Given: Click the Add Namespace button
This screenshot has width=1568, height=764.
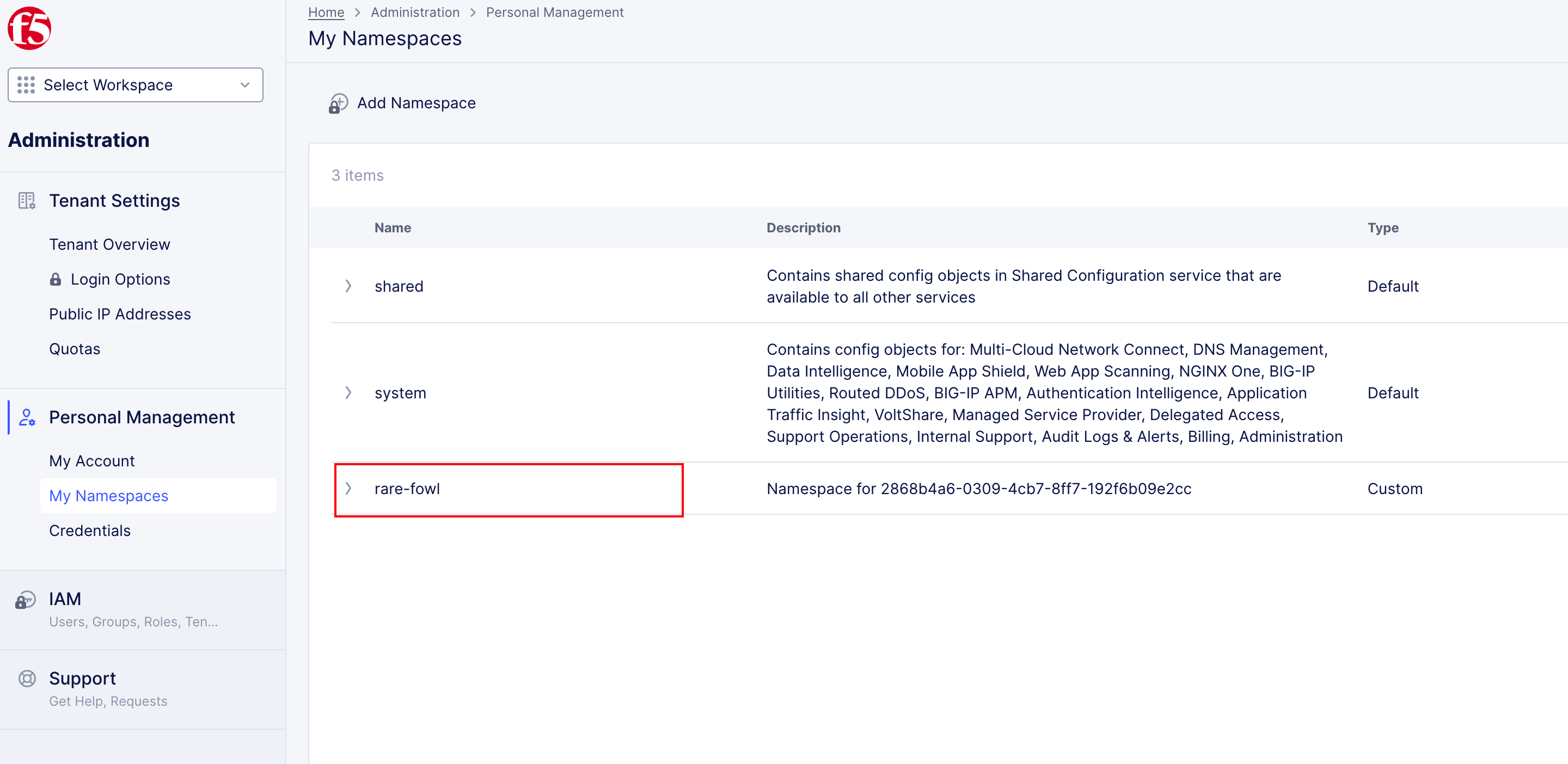Looking at the screenshot, I should coord(402,103).
